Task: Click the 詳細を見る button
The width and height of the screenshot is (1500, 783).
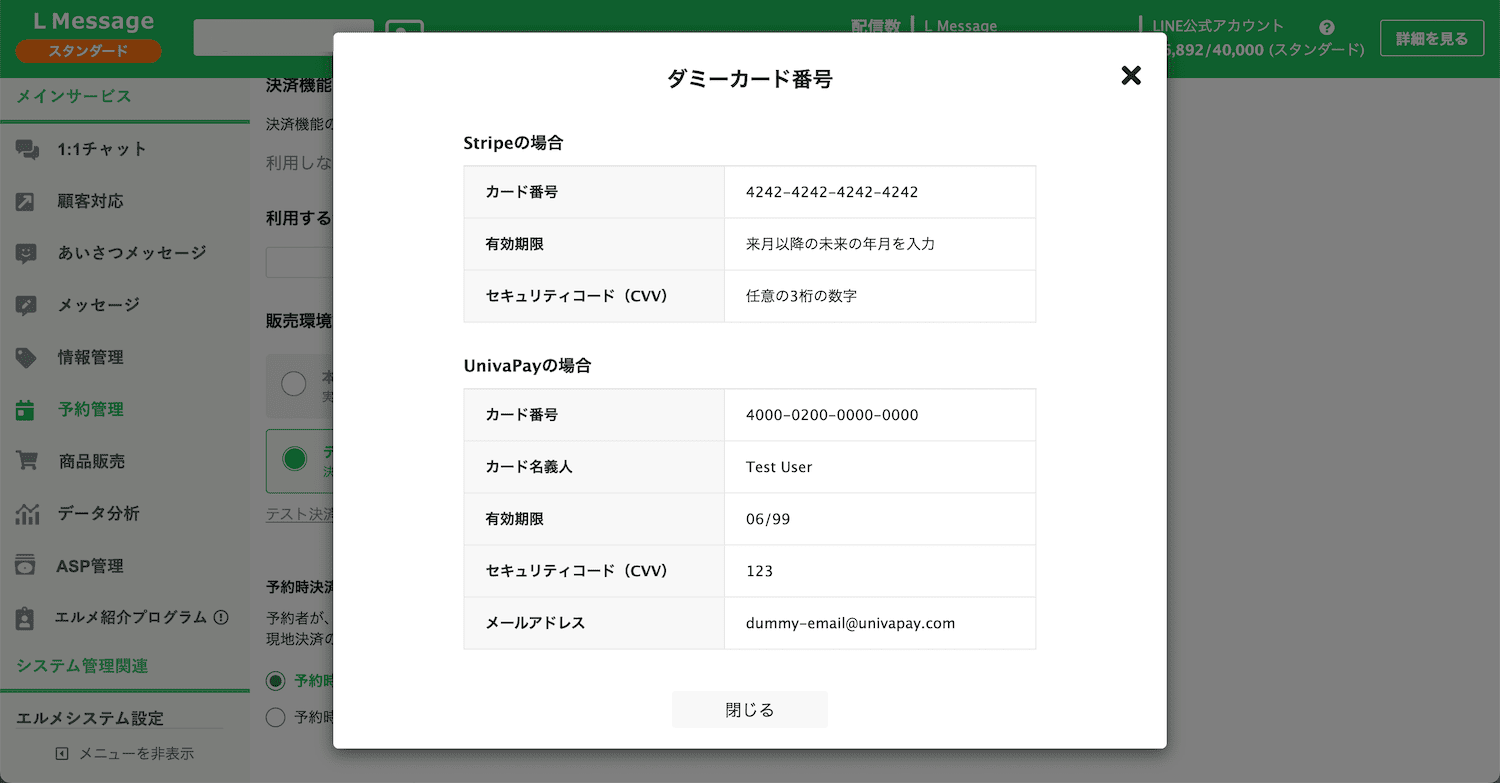Action: [x=1432, y=39]
